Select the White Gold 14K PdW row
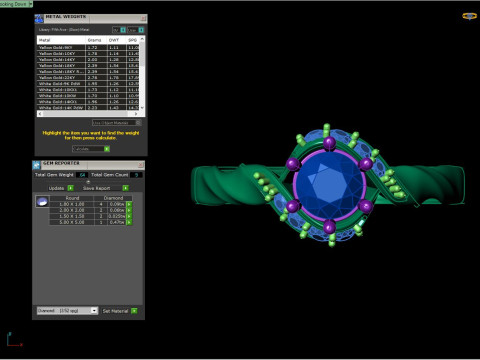Viewport: 480px width, 360px height. click(88, 108)
